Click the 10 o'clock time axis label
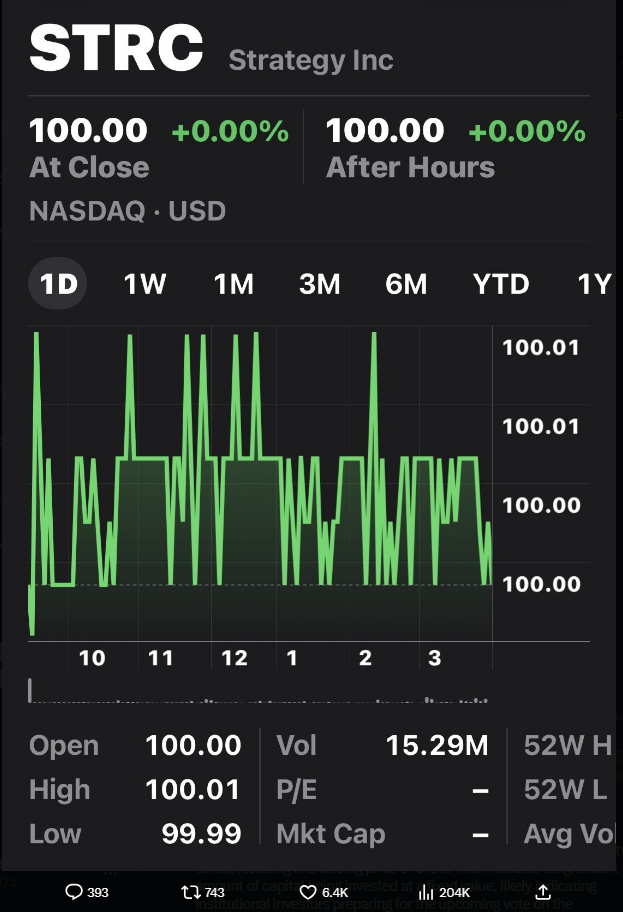Viewport: 623px width, 912px height. coord(92,658)
